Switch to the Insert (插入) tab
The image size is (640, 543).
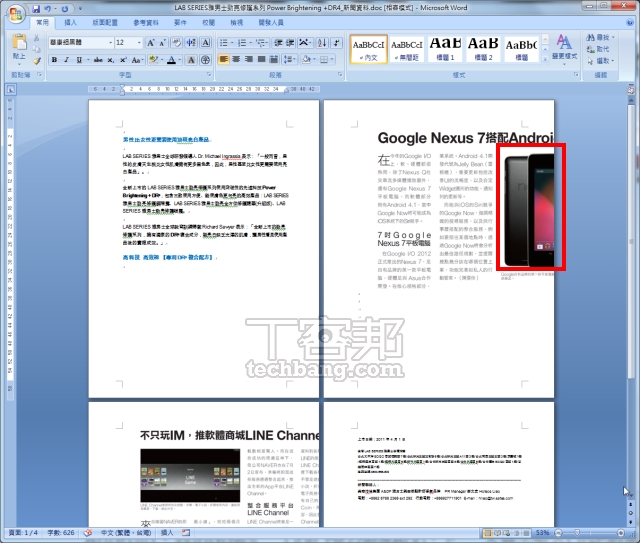(70, 22)
